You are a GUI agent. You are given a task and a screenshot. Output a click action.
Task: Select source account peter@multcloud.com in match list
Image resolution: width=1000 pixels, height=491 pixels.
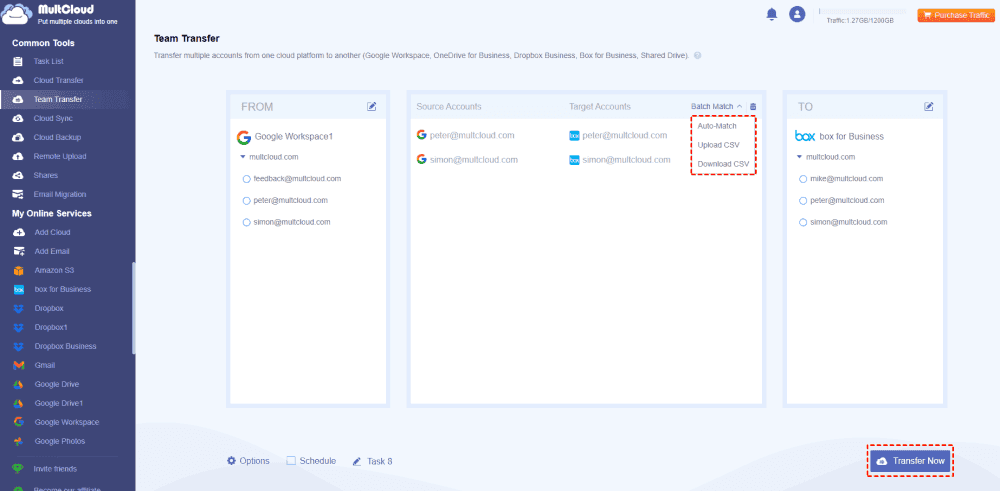(x=465, y=135)
